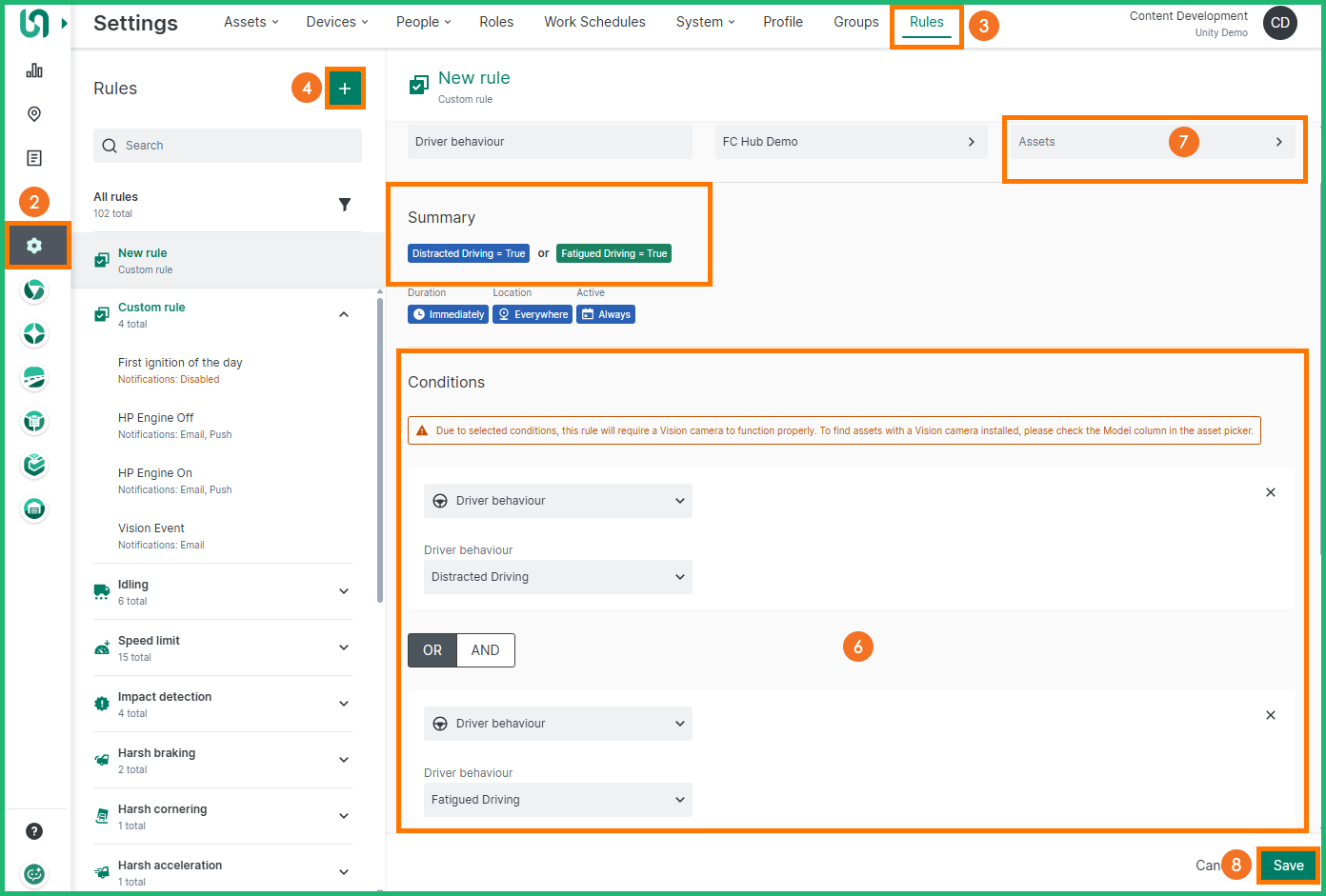Open the dashboard bar chart sidebar icon

[34, 70]
